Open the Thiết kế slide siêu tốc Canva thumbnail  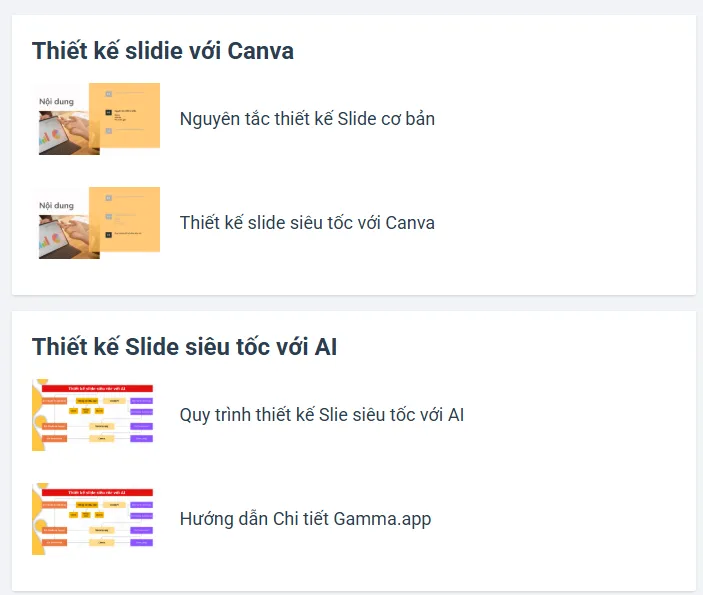(96, 223)
